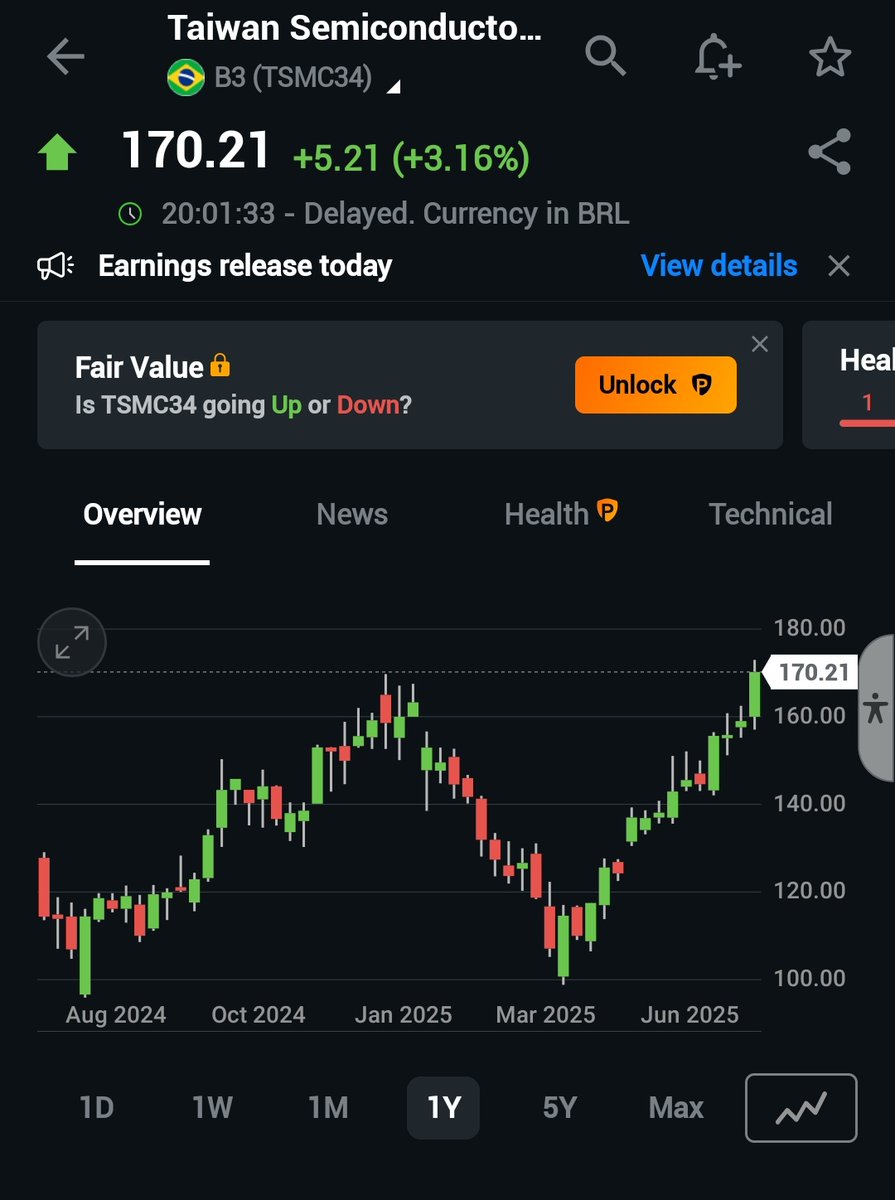This screenshot has width=895, height=1200.
Task: Tap the Jan 2025 axis label
Action: point(403,1014)
